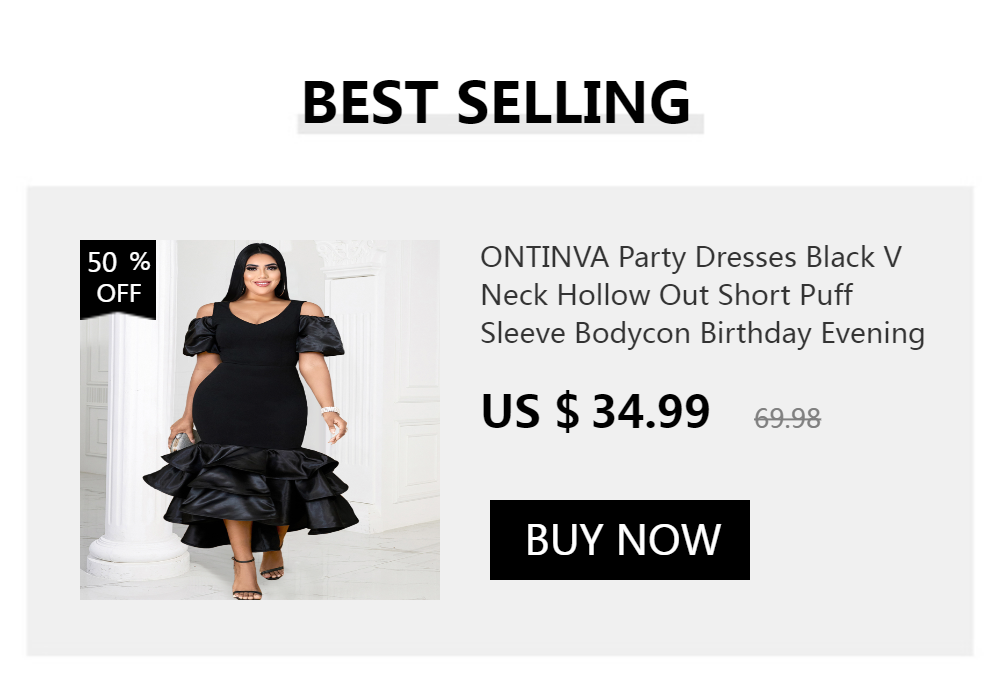The image size is (1000, 700).
Task: Click the OFF text on the black badge
Action: pyautogui.click(x=118, y=293)
